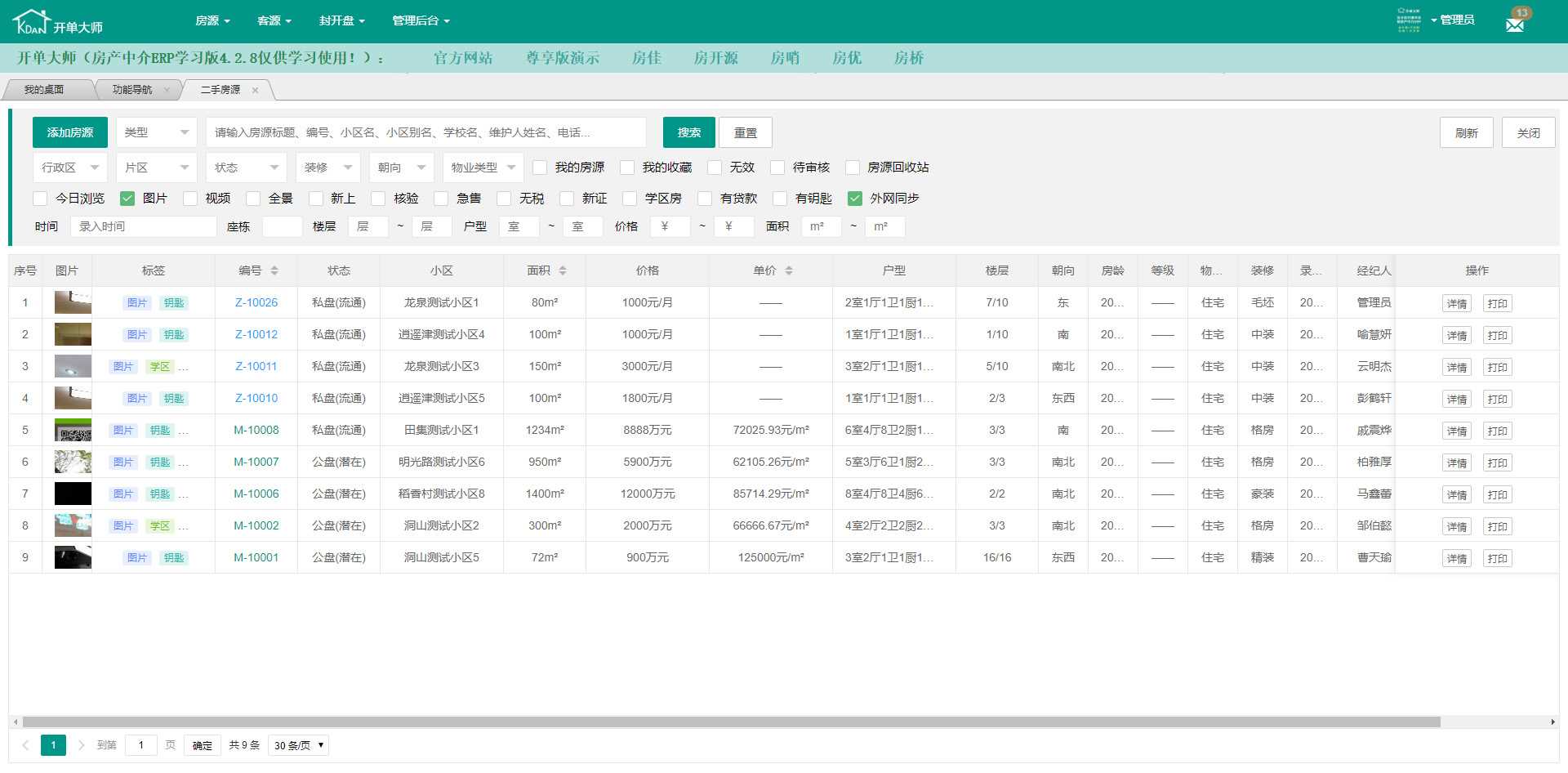The height and width of the screenshot is (773, 1568).
Task: Open the message inbox with 13 notifications
Action: 1516,21
